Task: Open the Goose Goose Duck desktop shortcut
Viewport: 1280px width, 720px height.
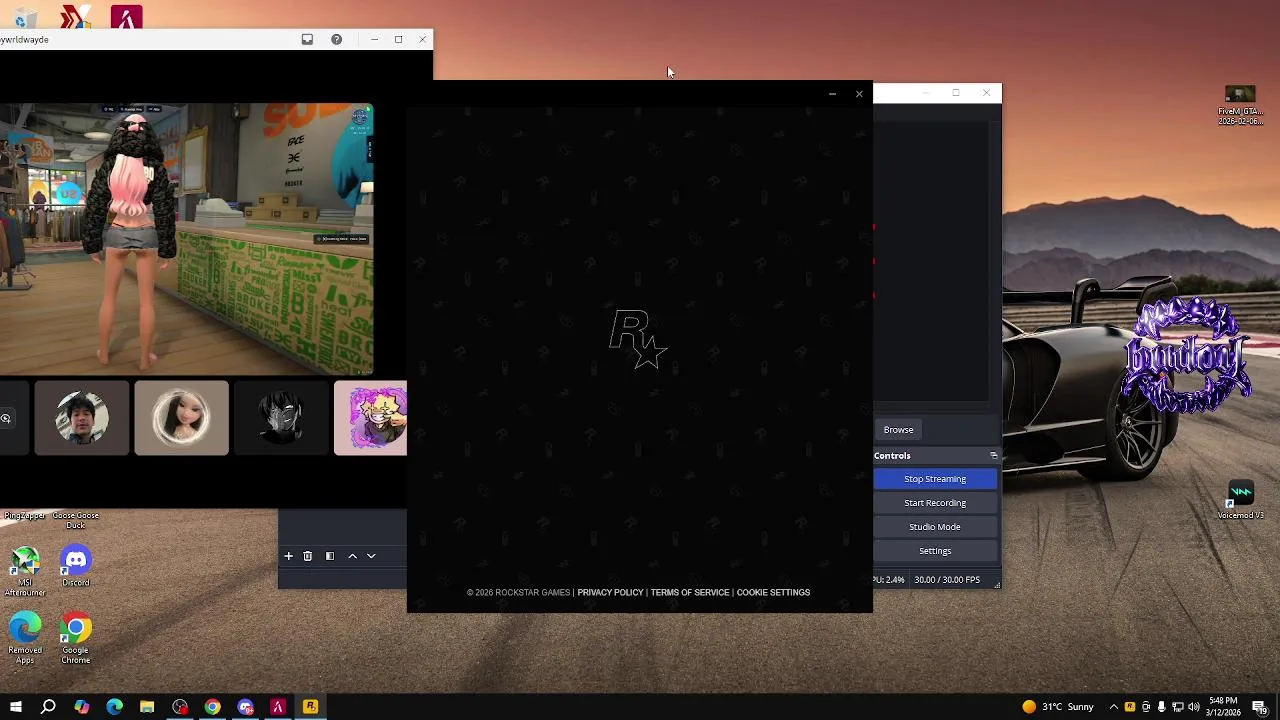Action: coord(76,520)
